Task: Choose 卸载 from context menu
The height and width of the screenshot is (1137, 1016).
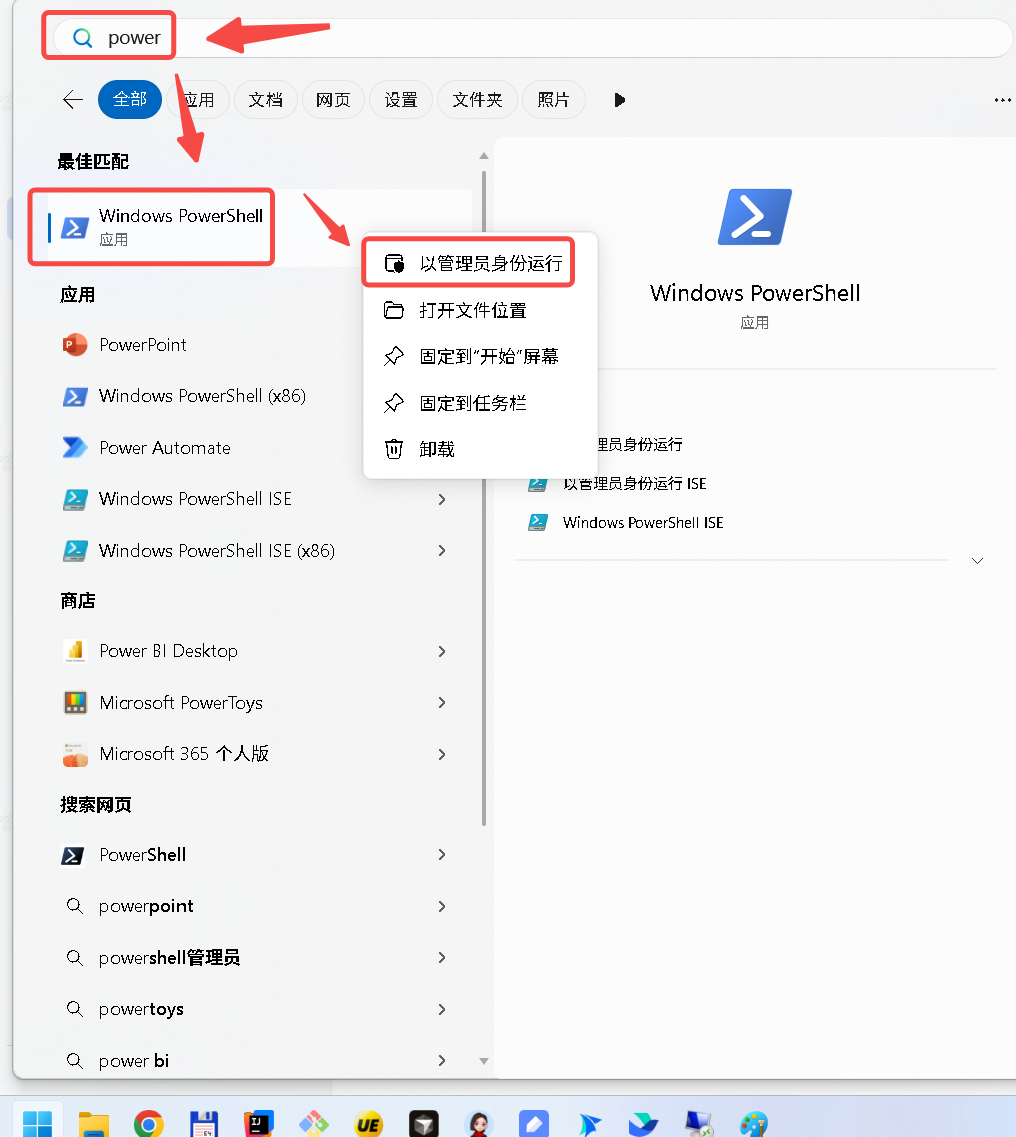Action: click(x=480, y=449)
